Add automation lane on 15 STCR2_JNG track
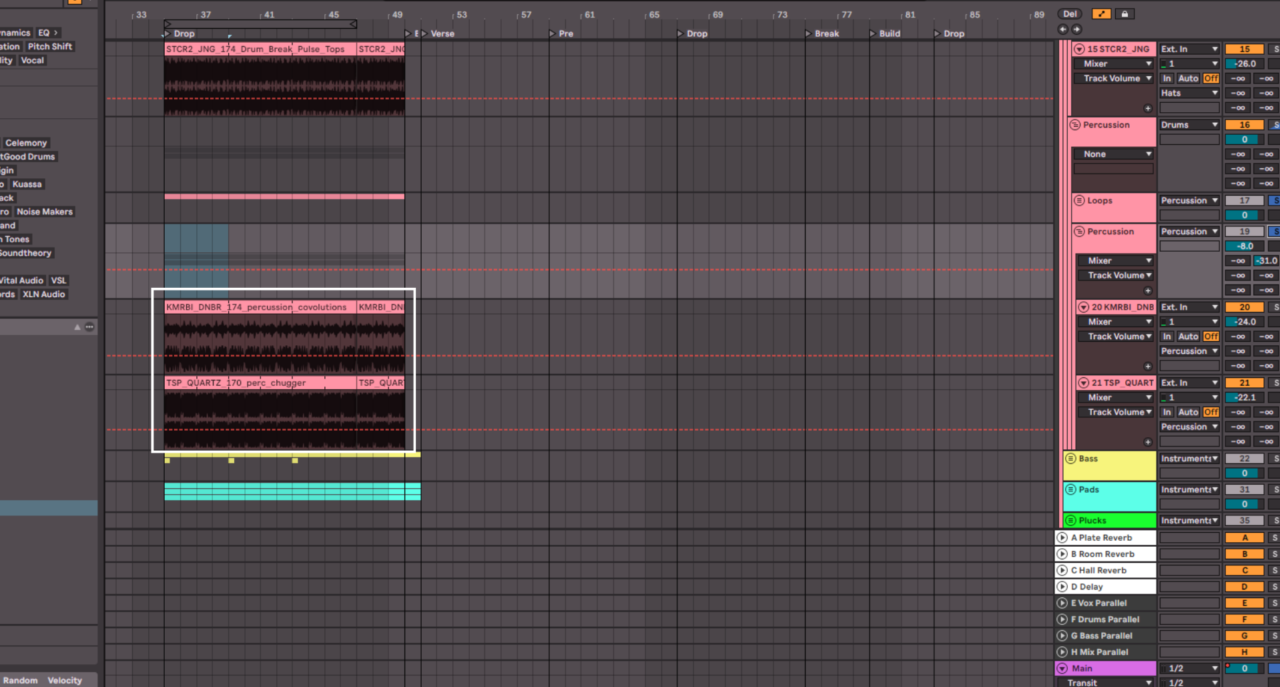The image size is (1280, 687). (x=1148, y=108)
